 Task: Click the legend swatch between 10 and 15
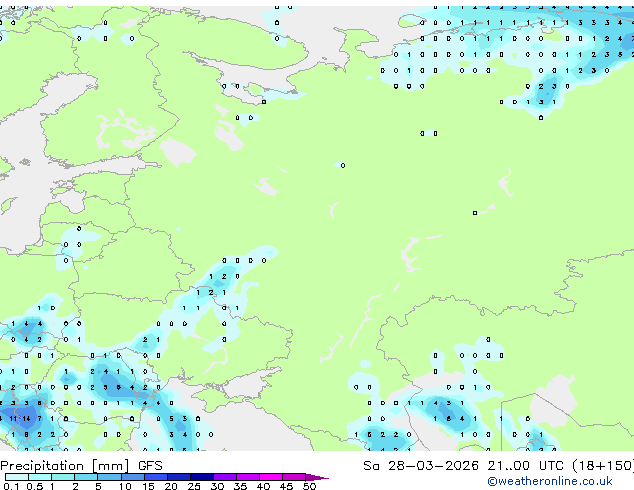[x=133, y=477]
